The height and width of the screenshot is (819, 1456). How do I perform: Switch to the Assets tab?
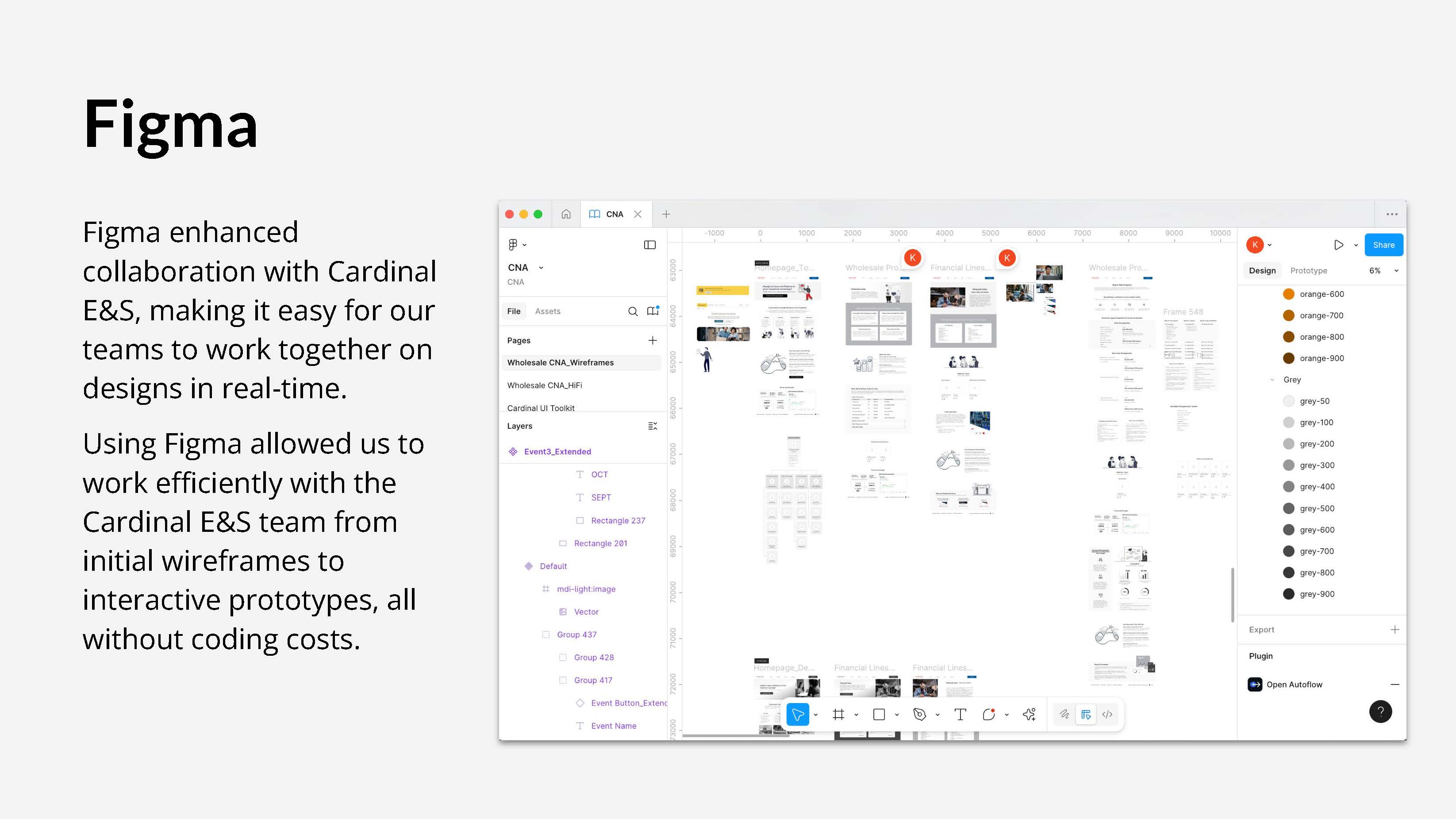coord(547,311)
